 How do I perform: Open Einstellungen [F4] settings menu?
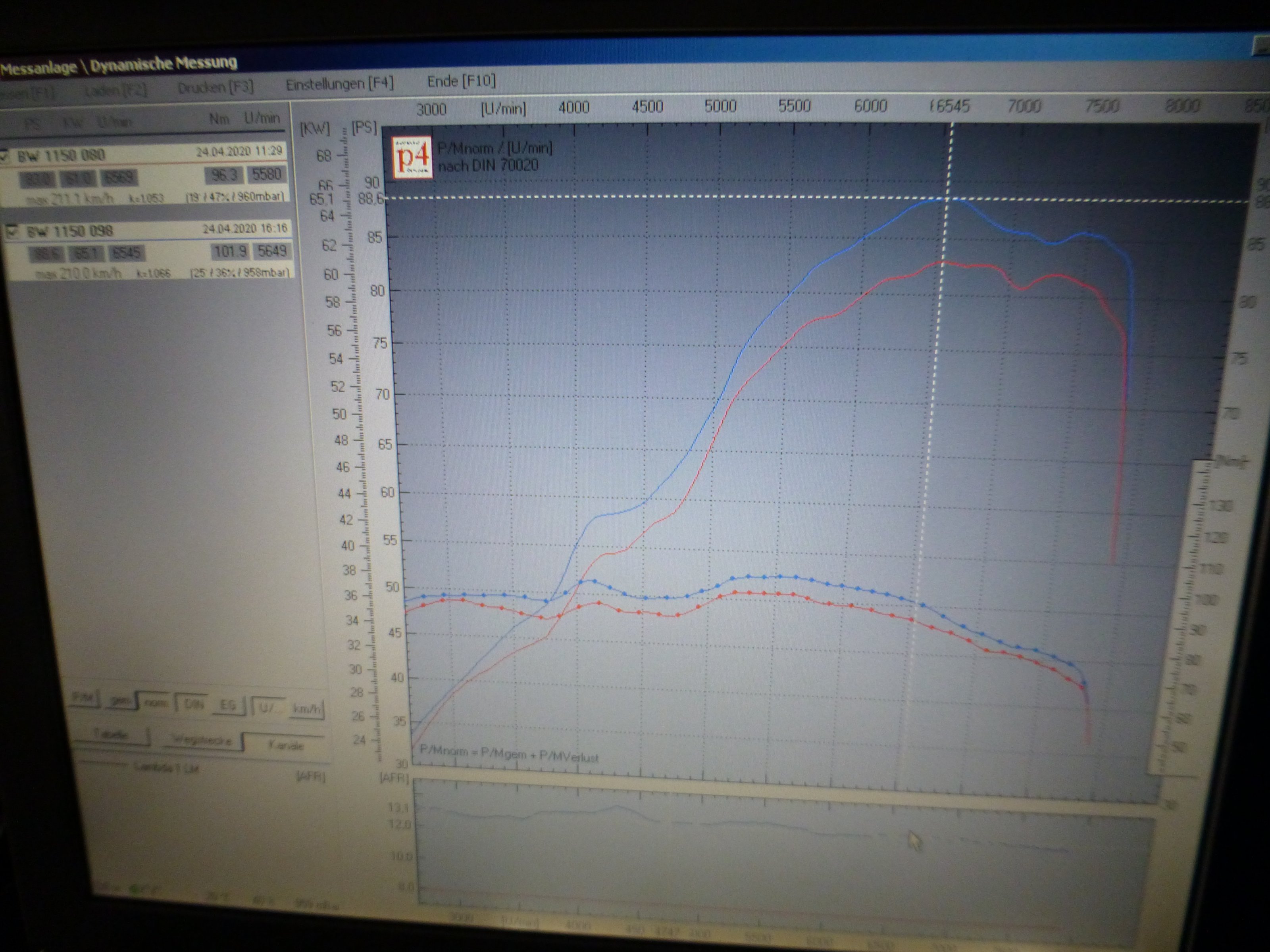[339, 84]
